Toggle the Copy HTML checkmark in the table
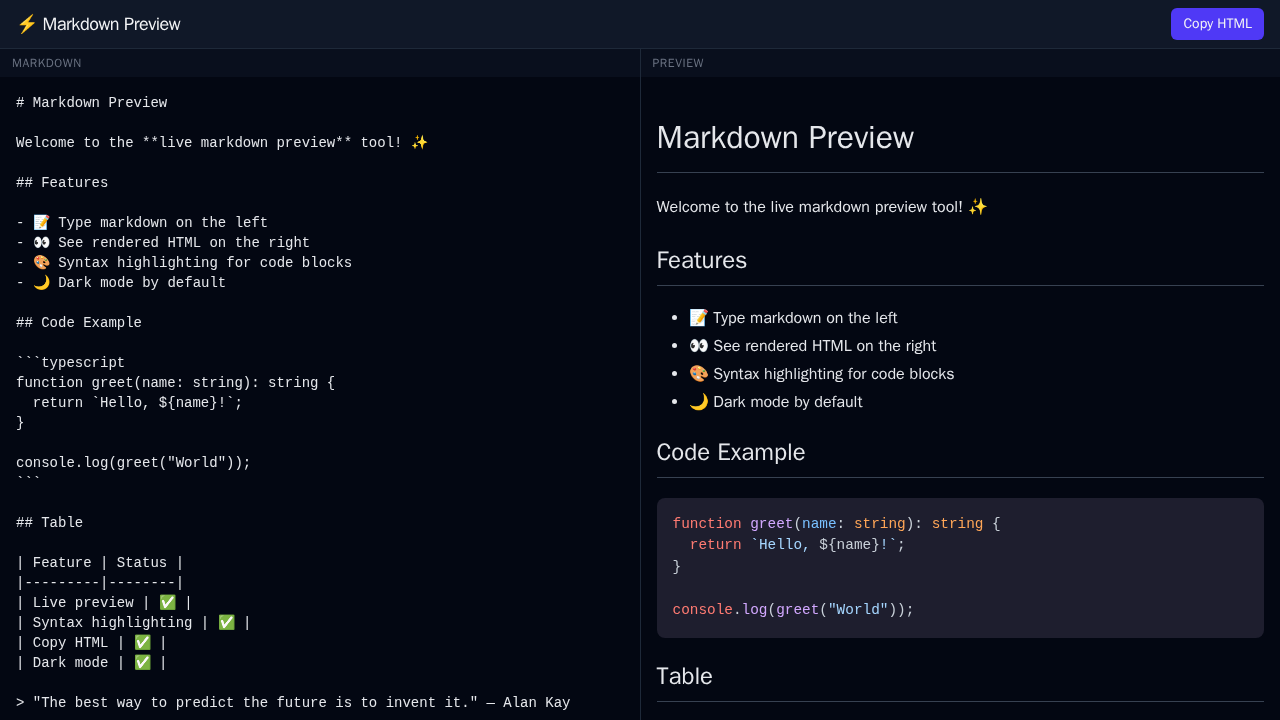 142,642
